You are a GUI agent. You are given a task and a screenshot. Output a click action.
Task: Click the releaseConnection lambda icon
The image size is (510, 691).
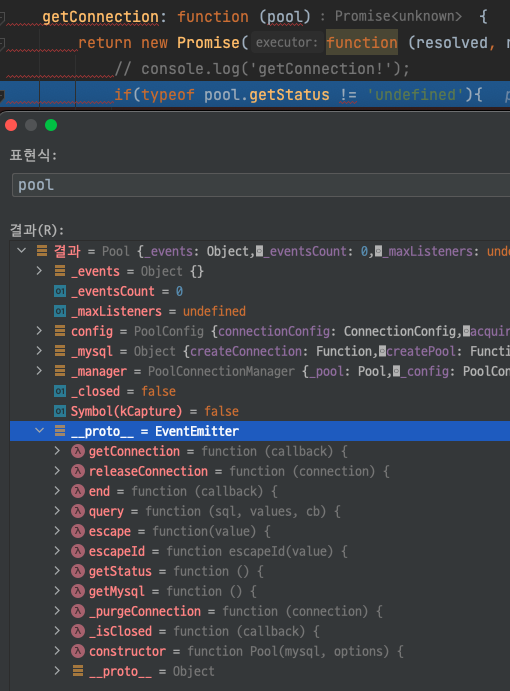click(78, 471)
